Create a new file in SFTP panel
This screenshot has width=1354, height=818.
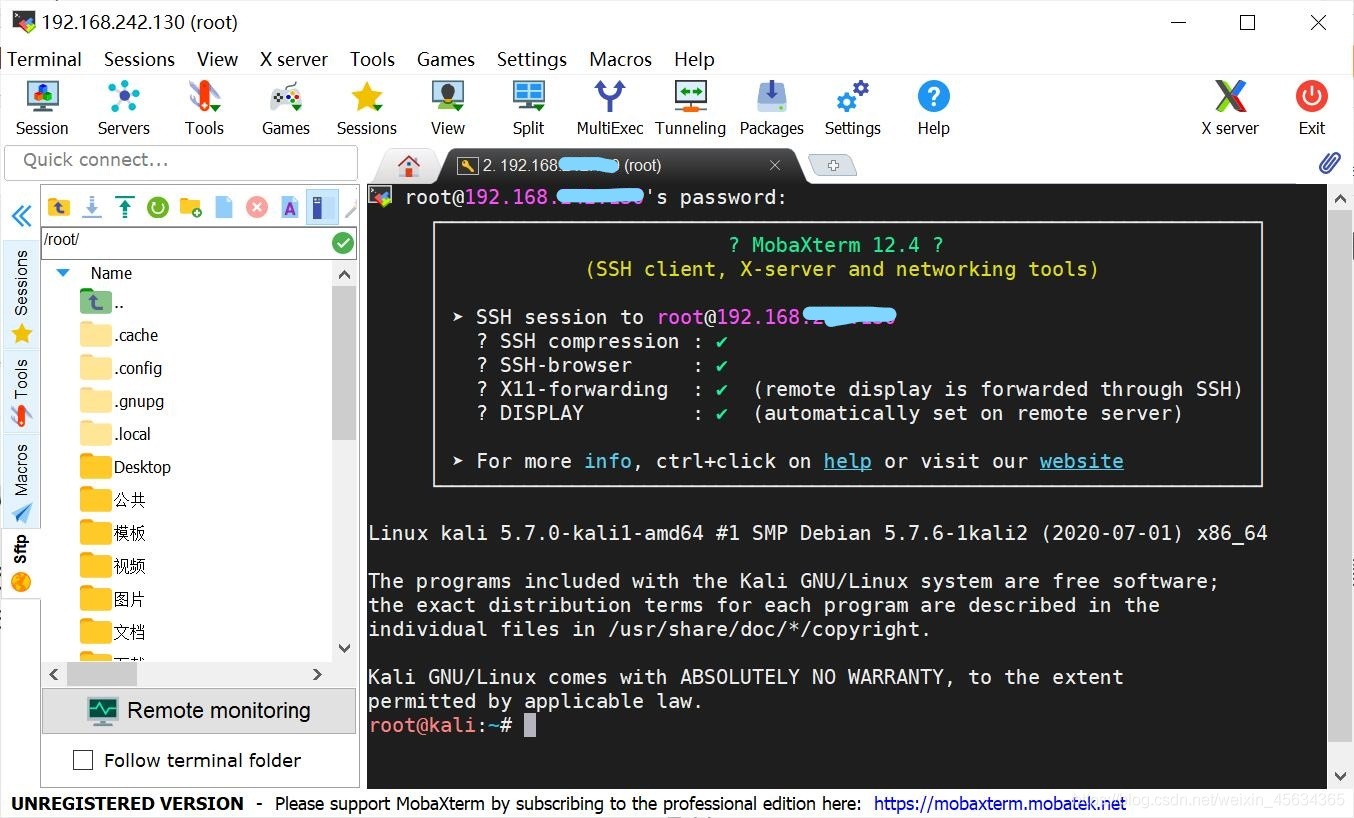pos(224,207)
